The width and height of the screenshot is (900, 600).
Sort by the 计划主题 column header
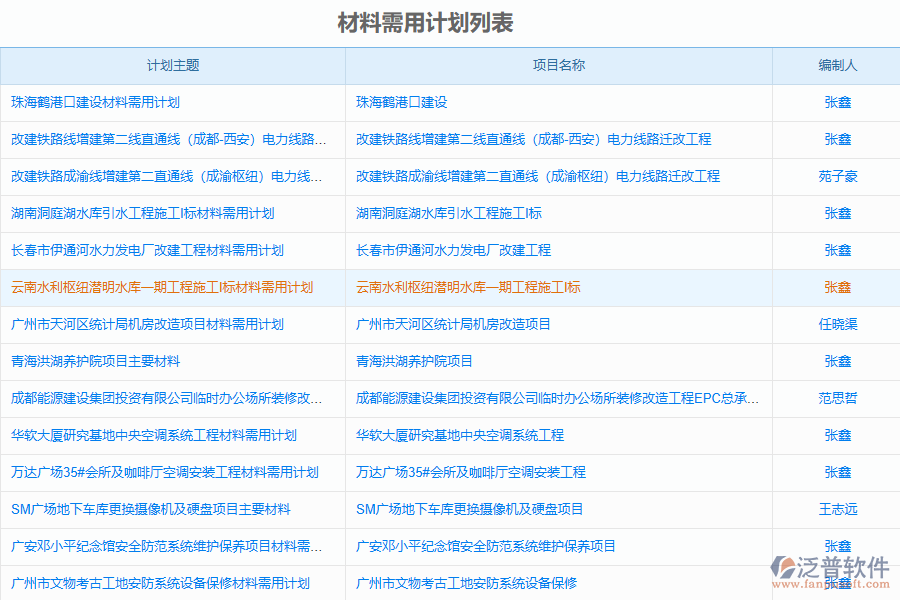click(x=172, y=65)
